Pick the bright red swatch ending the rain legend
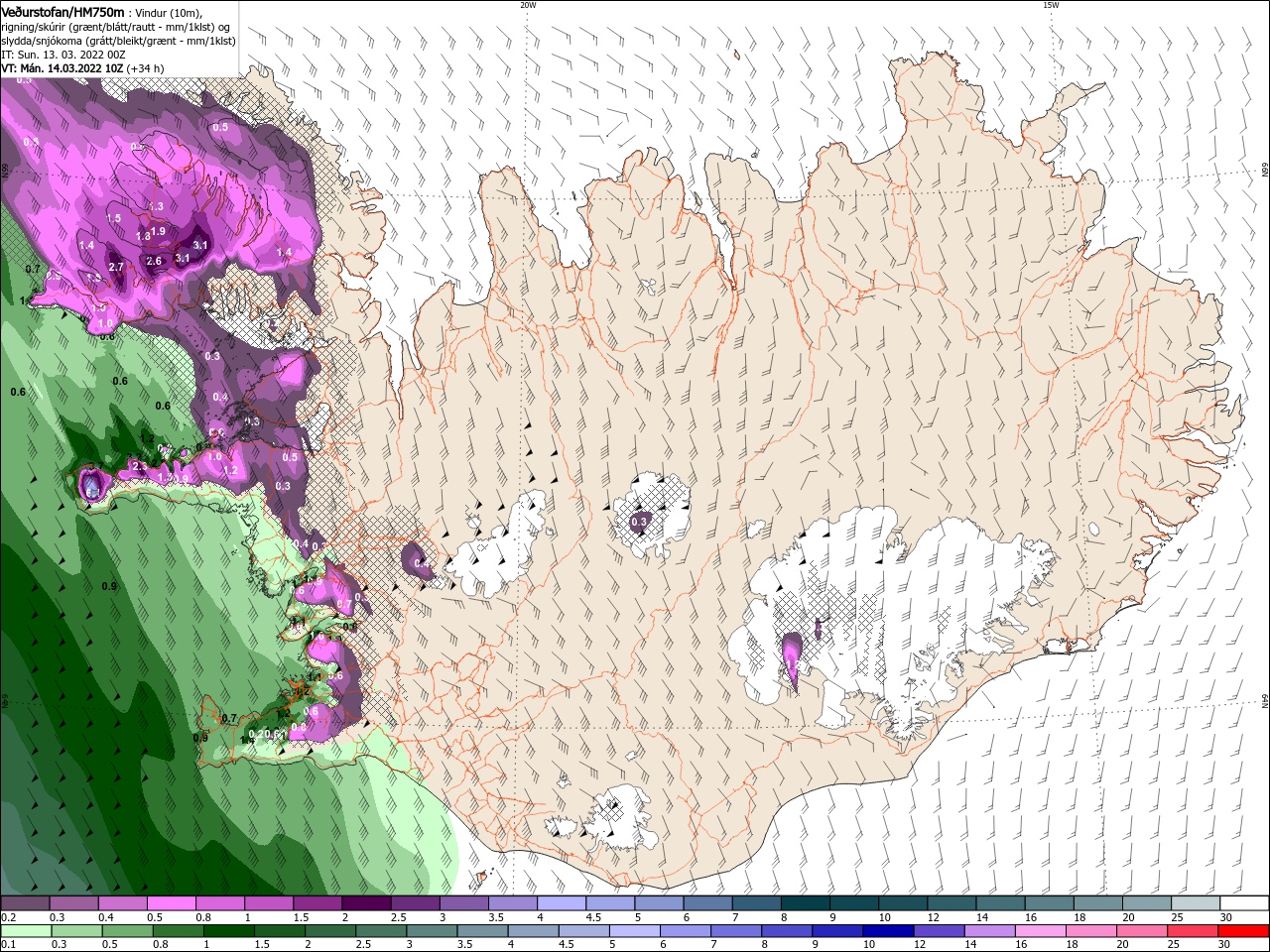 1244,931
